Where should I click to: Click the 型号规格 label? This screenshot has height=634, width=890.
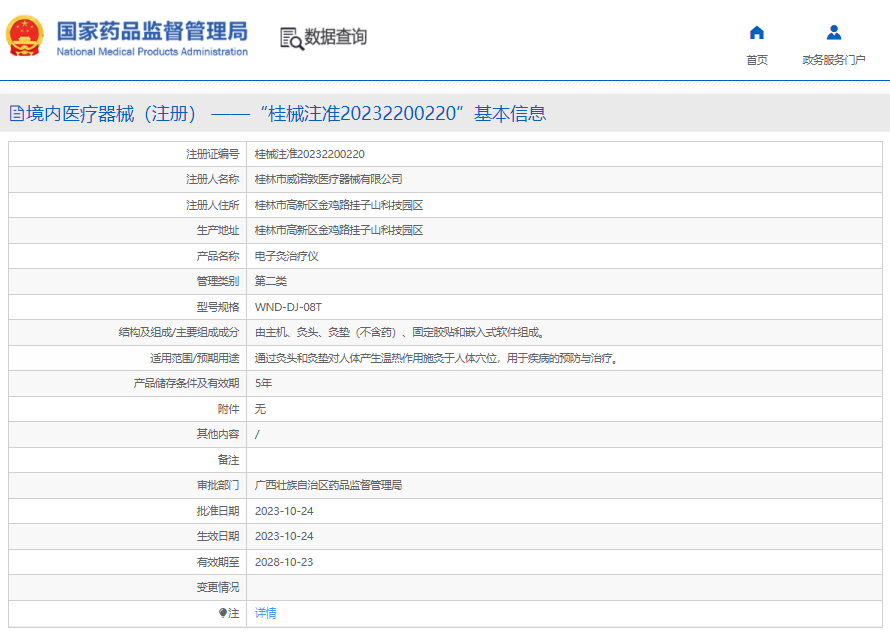pos(218,307)
